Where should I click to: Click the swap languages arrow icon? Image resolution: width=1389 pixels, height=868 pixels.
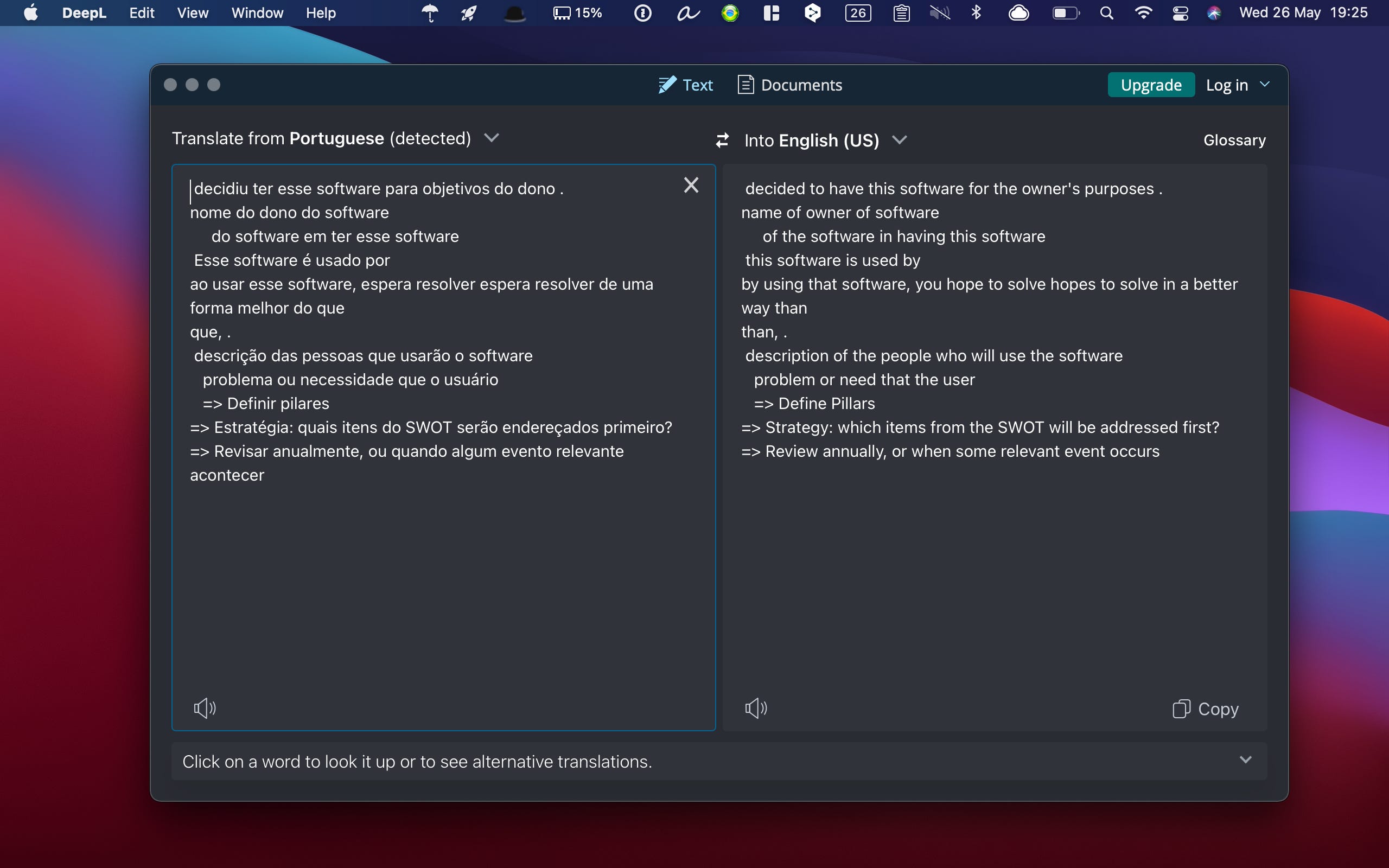tap(720, 140)
